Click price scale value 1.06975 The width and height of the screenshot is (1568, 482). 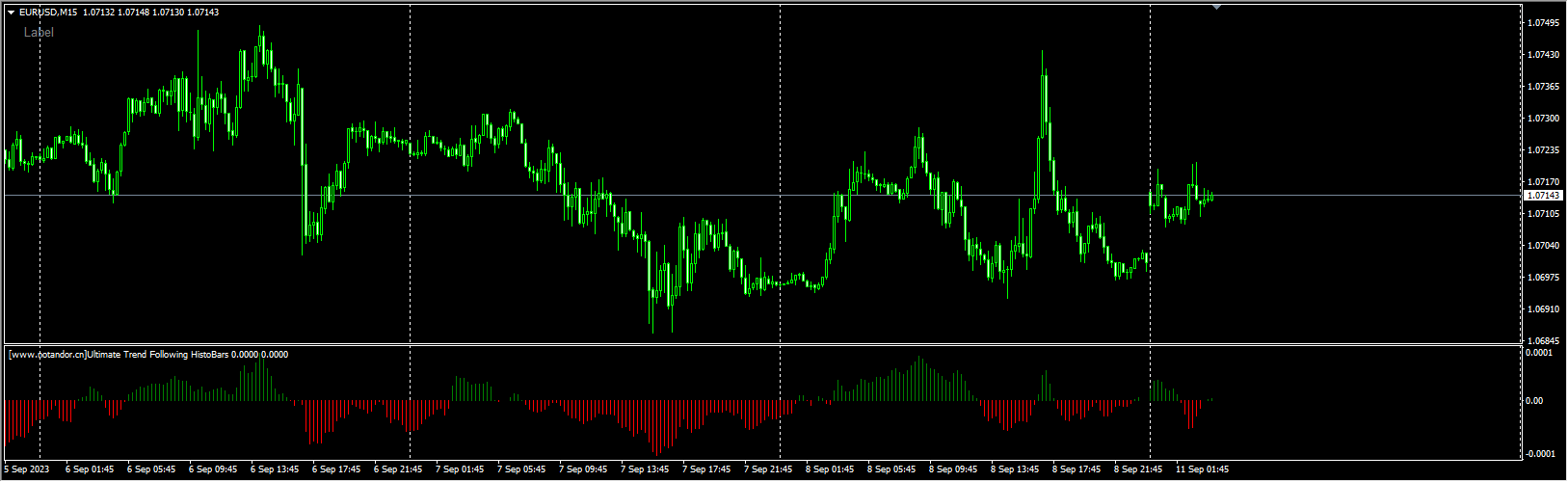[x=1544, y=278]
